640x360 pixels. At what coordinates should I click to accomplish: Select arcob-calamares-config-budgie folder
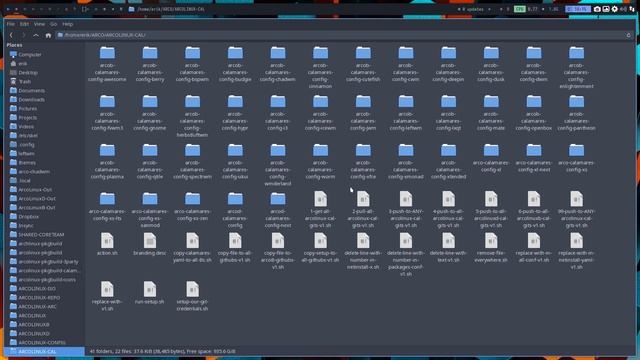tap(235, 64)
